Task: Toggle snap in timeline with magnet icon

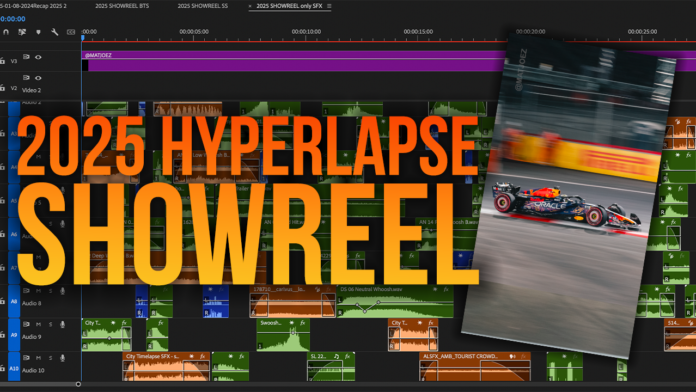Action: tap(6, 32)
